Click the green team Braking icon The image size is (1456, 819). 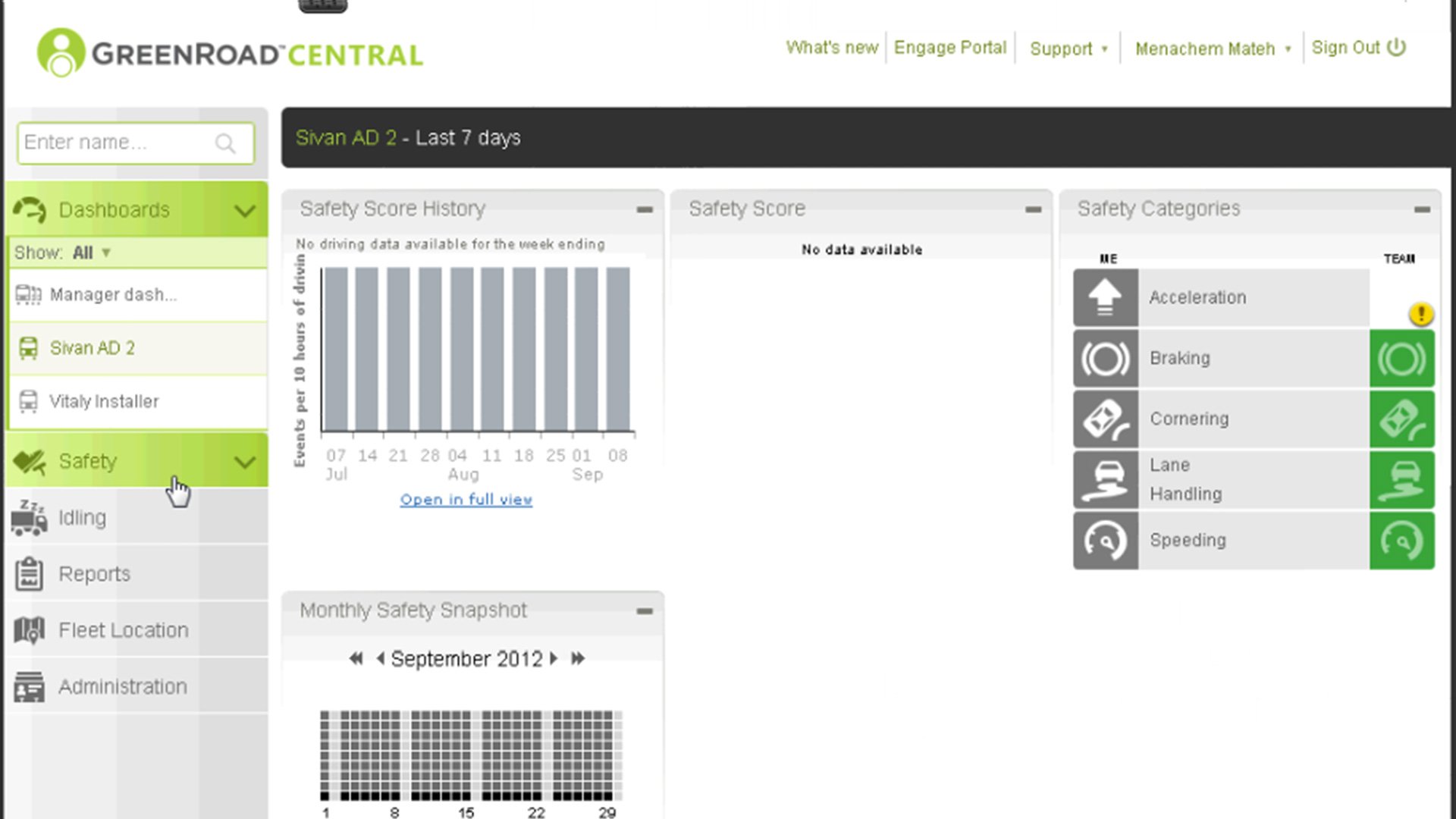point(1401,359)
